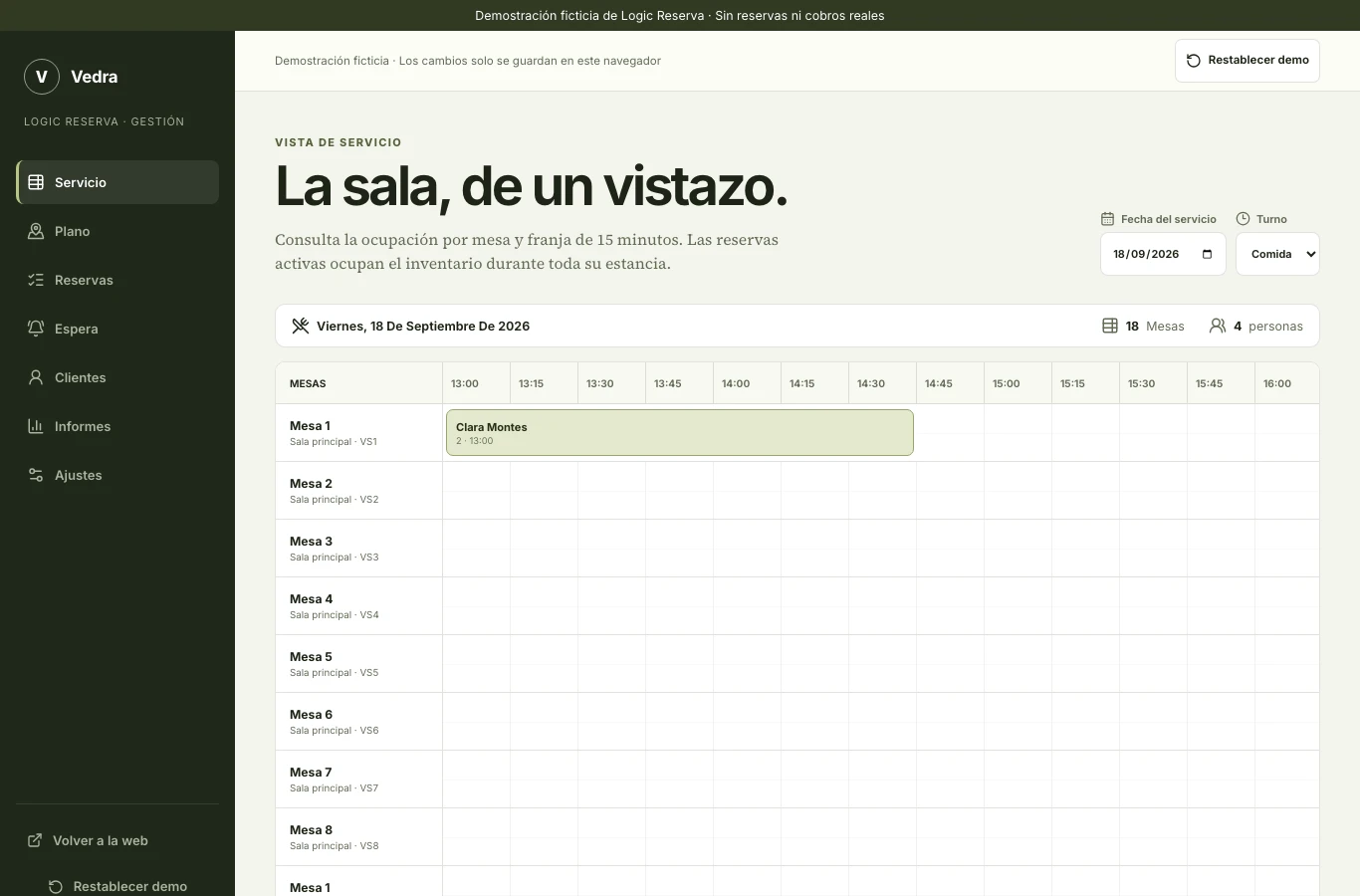Navigate to Clientes in the sidebar
The height and width of the screenshot is (896, 1360).
coord(117,377)
